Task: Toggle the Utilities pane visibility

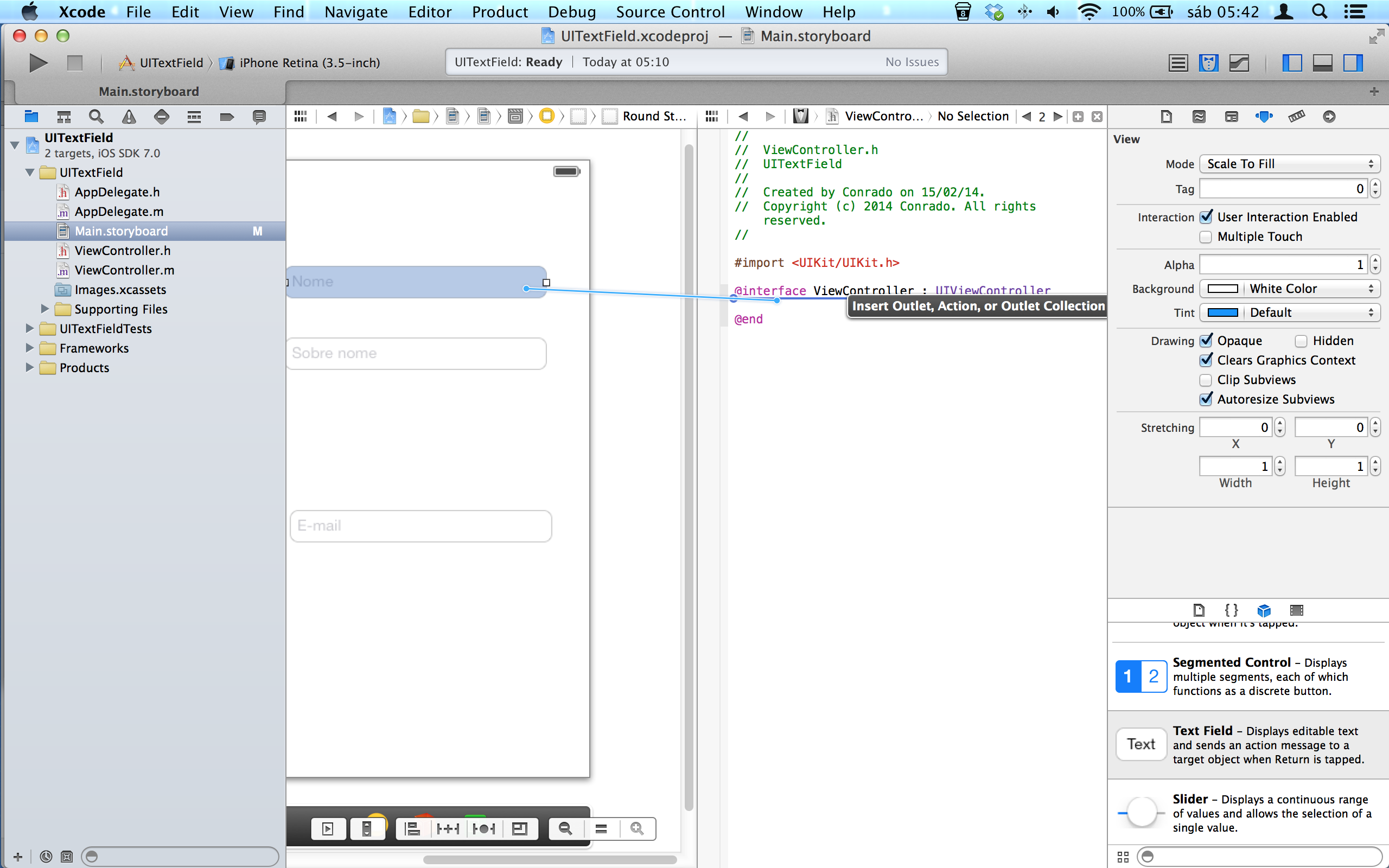Action: tap(1353, 62)
